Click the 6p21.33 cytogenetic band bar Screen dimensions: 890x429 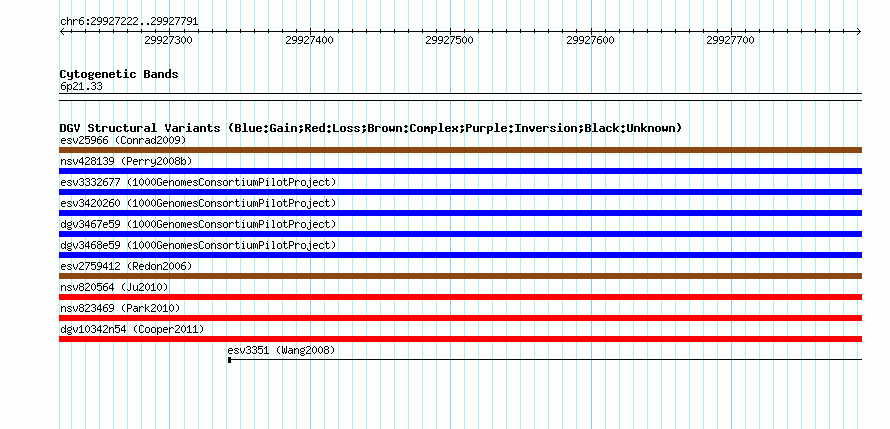(460, 97)
